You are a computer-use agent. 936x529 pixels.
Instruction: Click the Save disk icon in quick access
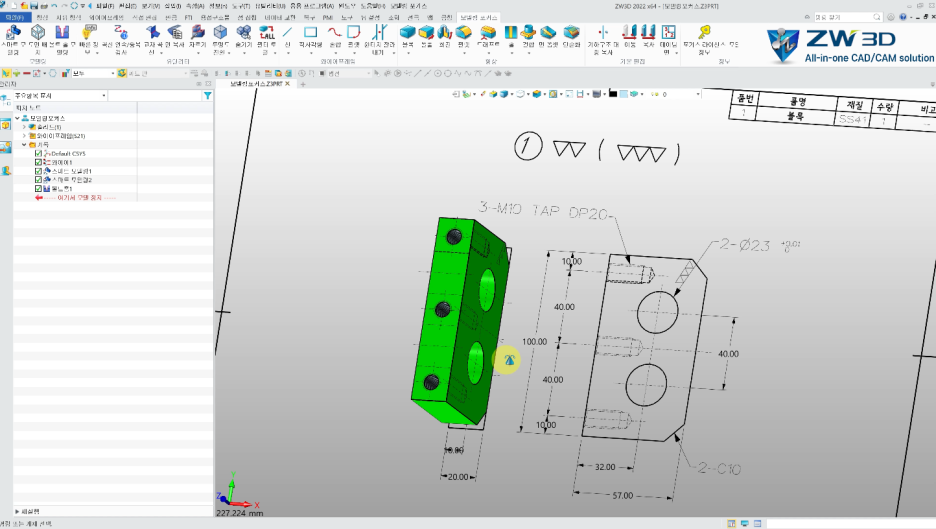point(34,5)
